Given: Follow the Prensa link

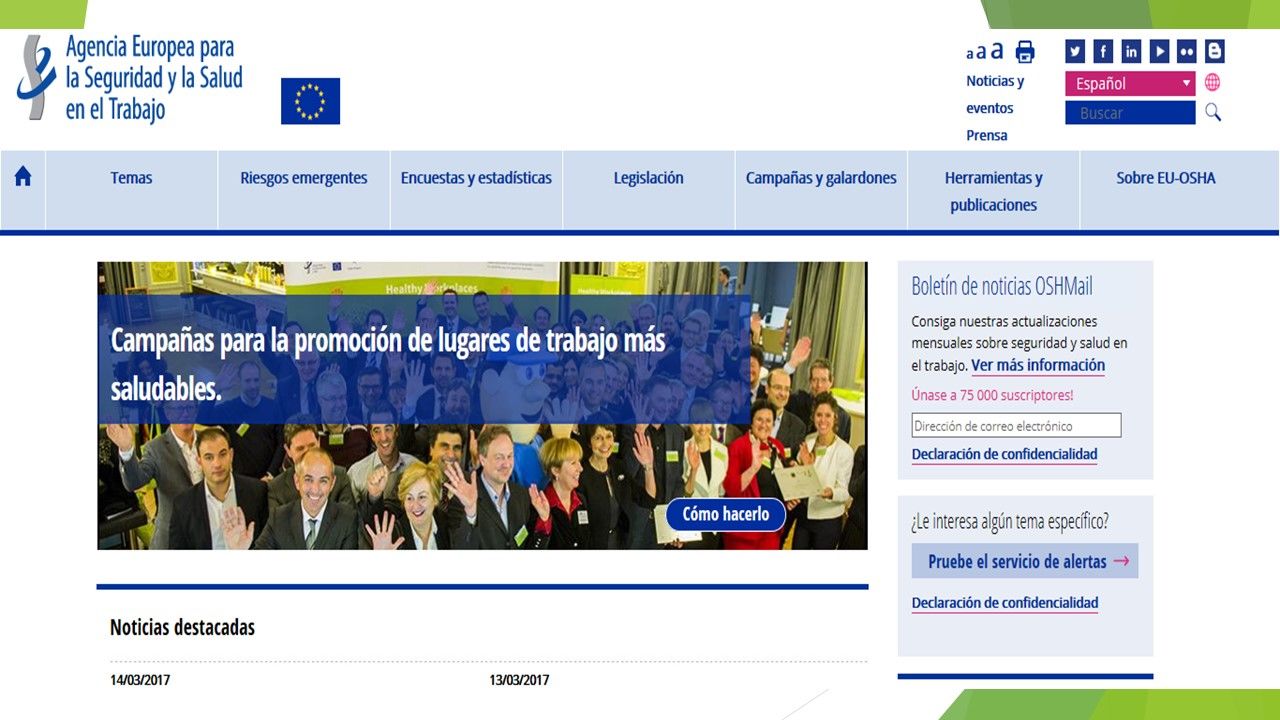Looking at the screenshot, I should coord(987,135).
